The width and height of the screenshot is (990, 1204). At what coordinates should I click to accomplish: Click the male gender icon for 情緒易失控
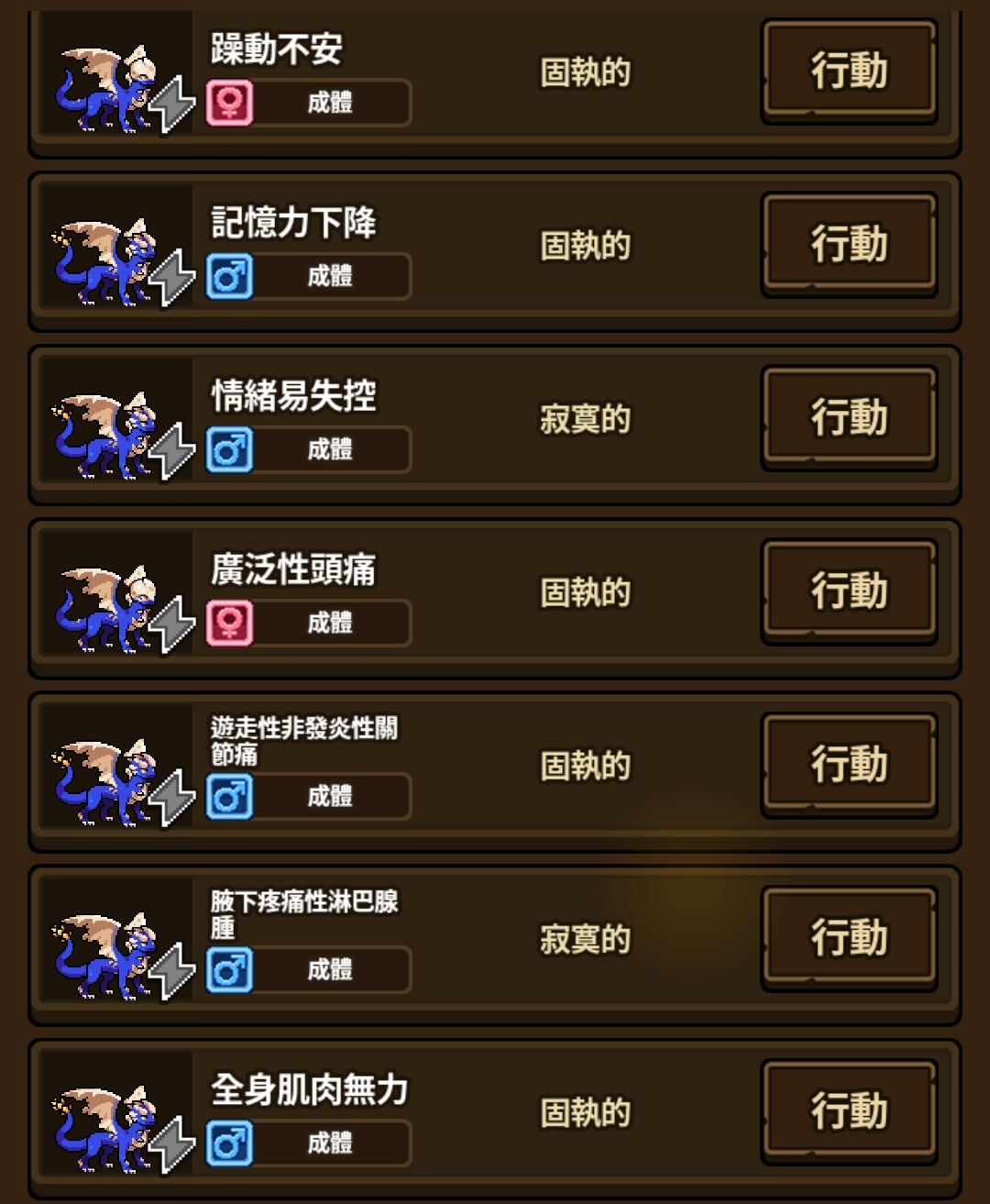coord(229,449)
